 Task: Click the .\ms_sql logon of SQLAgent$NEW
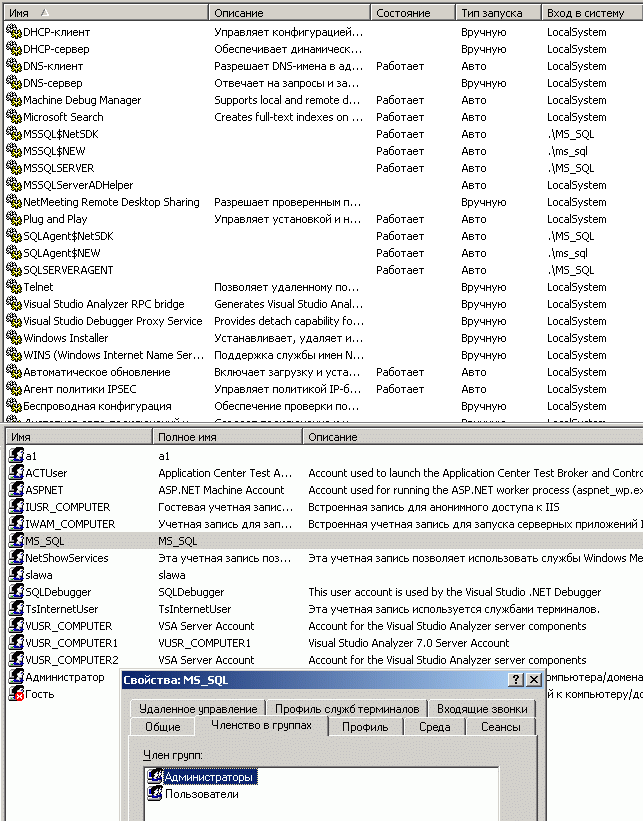point(567,253)
